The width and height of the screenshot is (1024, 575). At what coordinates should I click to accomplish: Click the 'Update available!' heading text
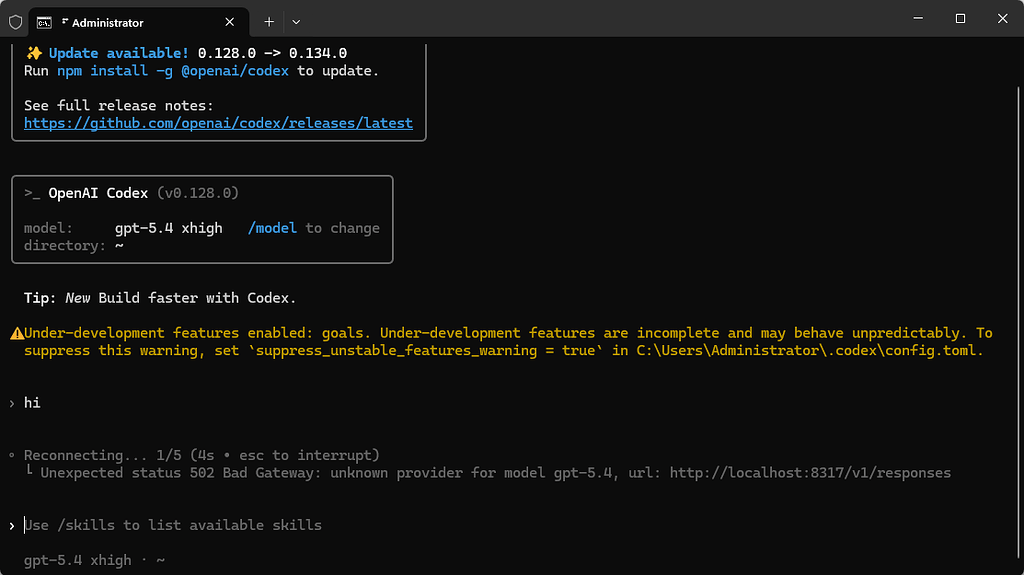(x=118, y=53)
